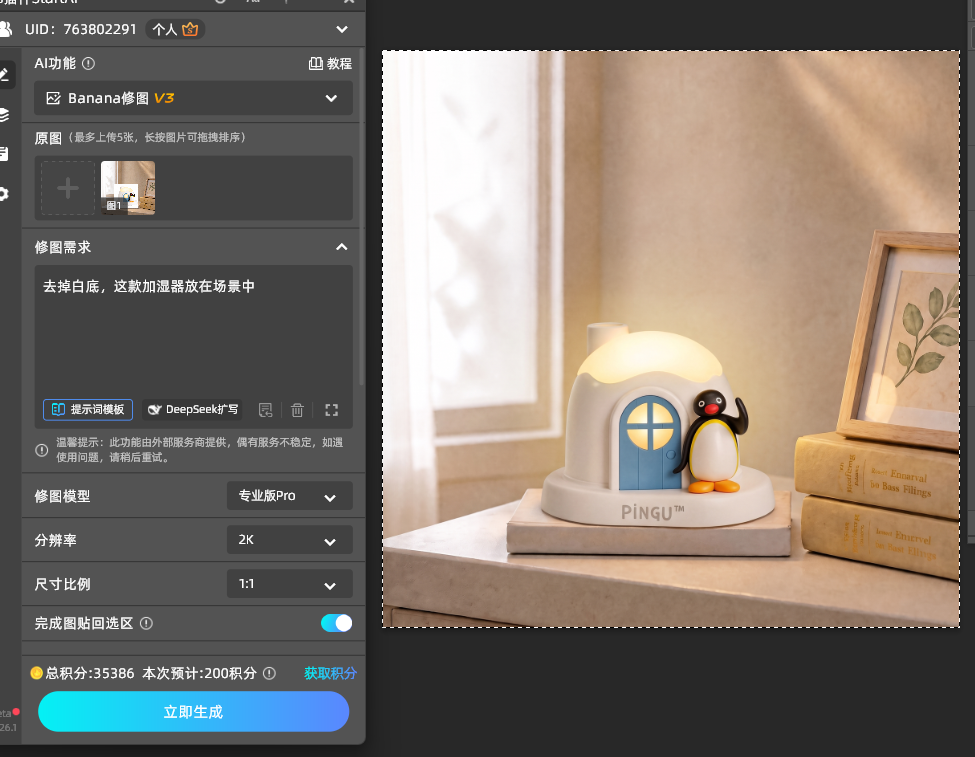Toggle the 完成图贴回选区 switch
This screenshot has height=757, width=975.
pyautogui.click(x=336, y=623)
